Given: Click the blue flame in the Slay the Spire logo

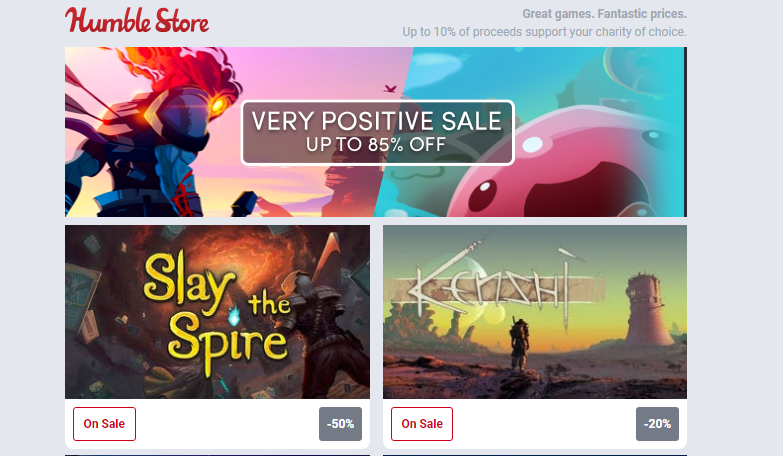Looking at the screenshot, I should pos(233,315).
